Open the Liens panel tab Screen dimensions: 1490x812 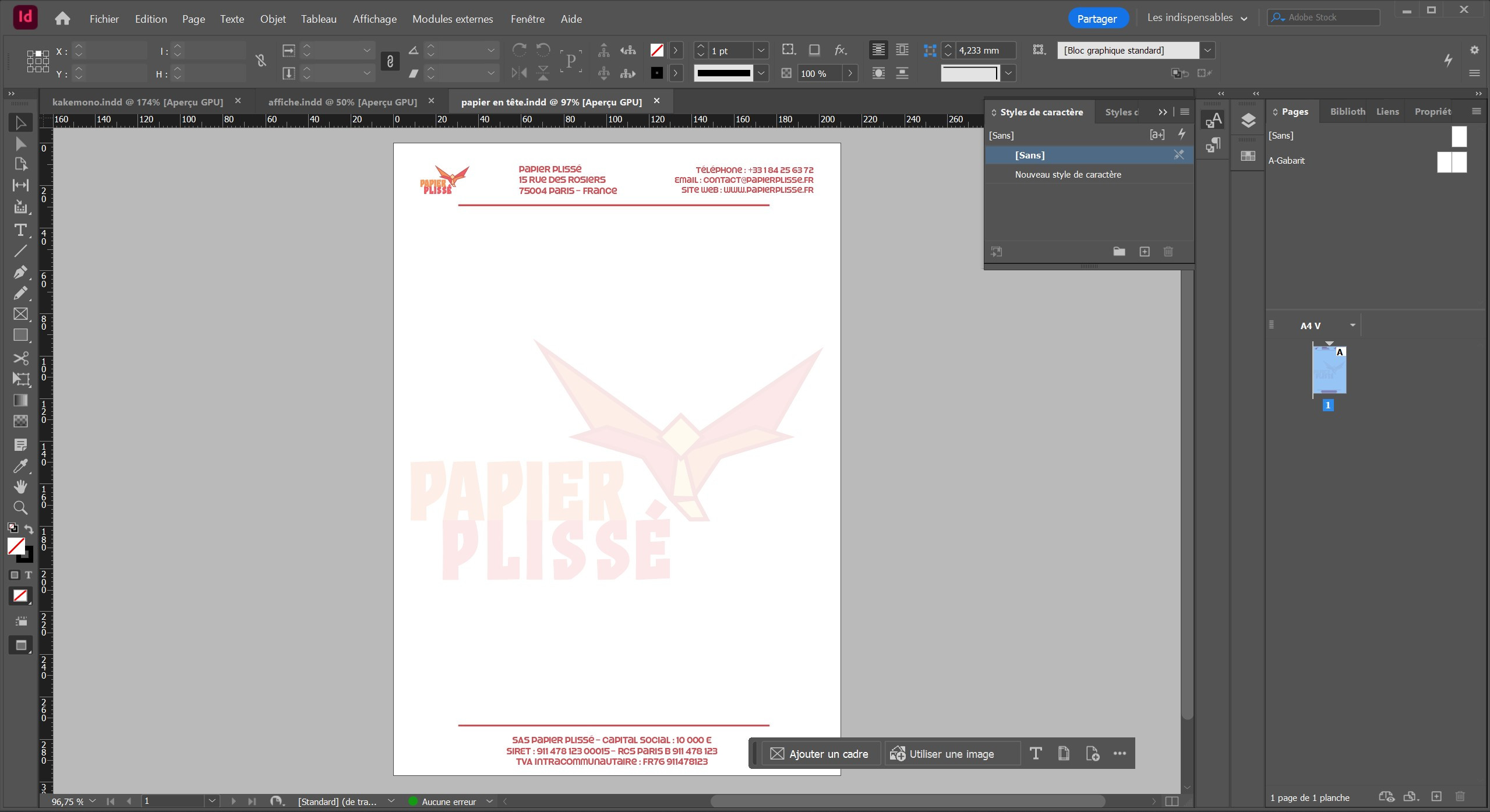point(1387,111)
